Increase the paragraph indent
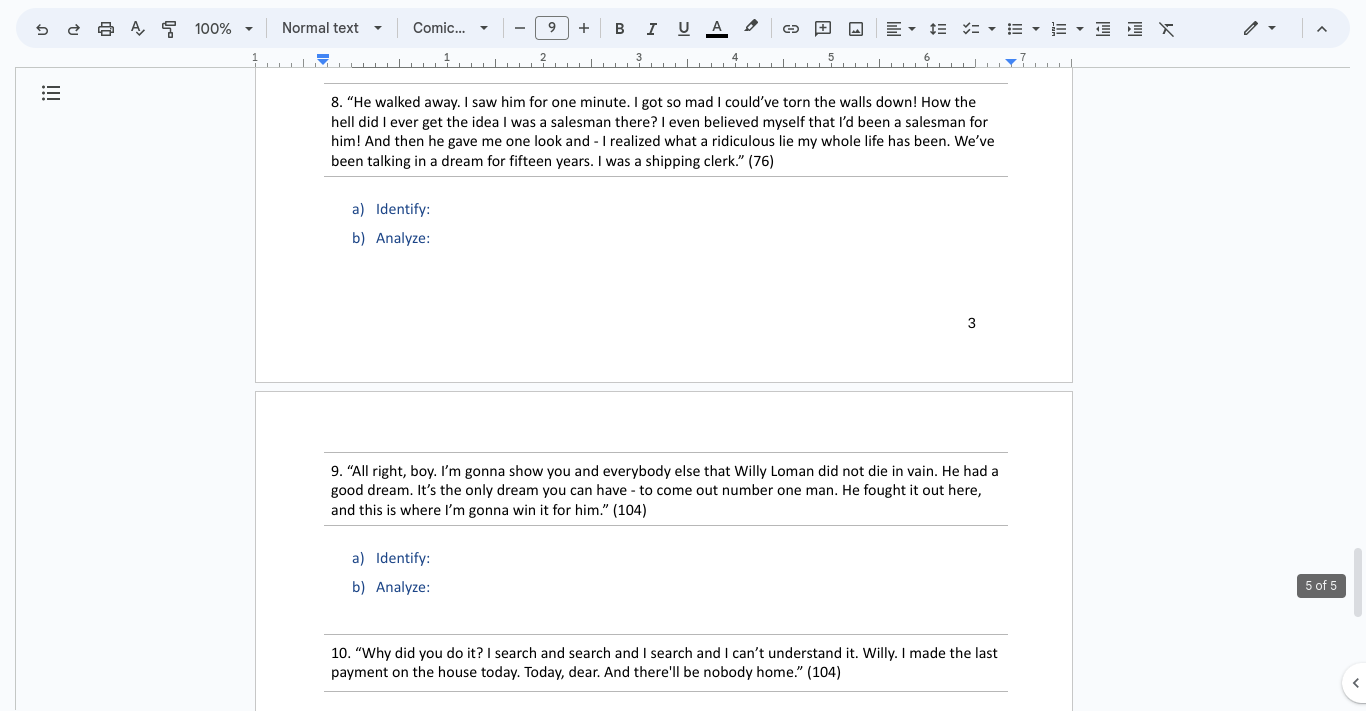The image size is (1366, 711). point(1135,29)
